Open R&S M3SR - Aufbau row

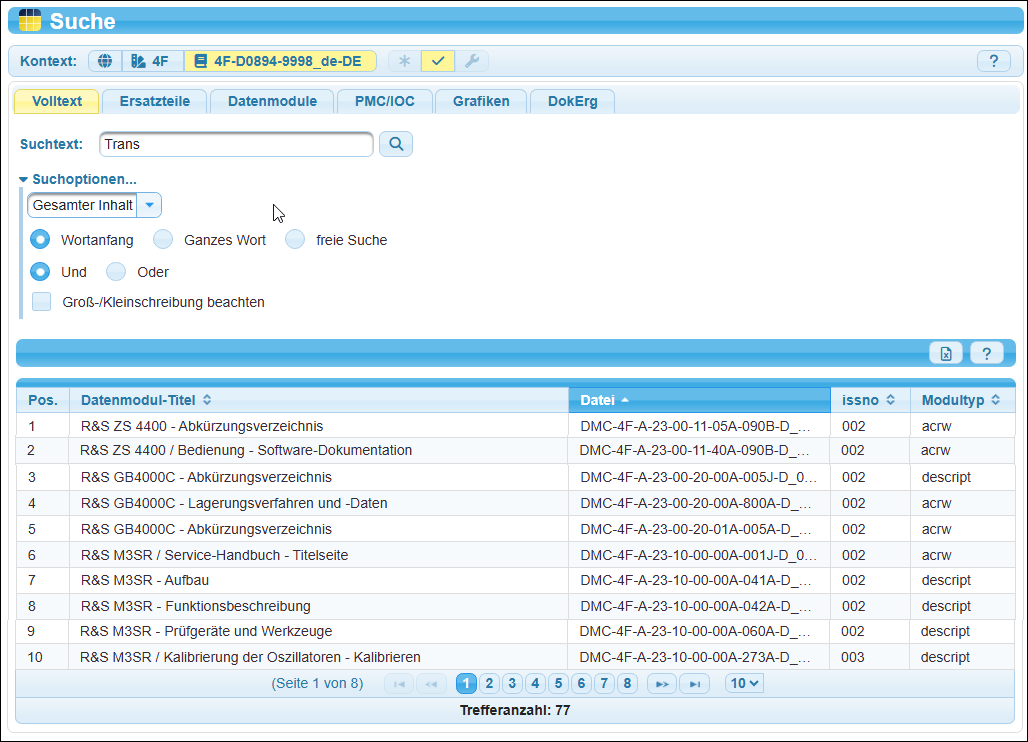pyautogui.click(x=515, y=580)
